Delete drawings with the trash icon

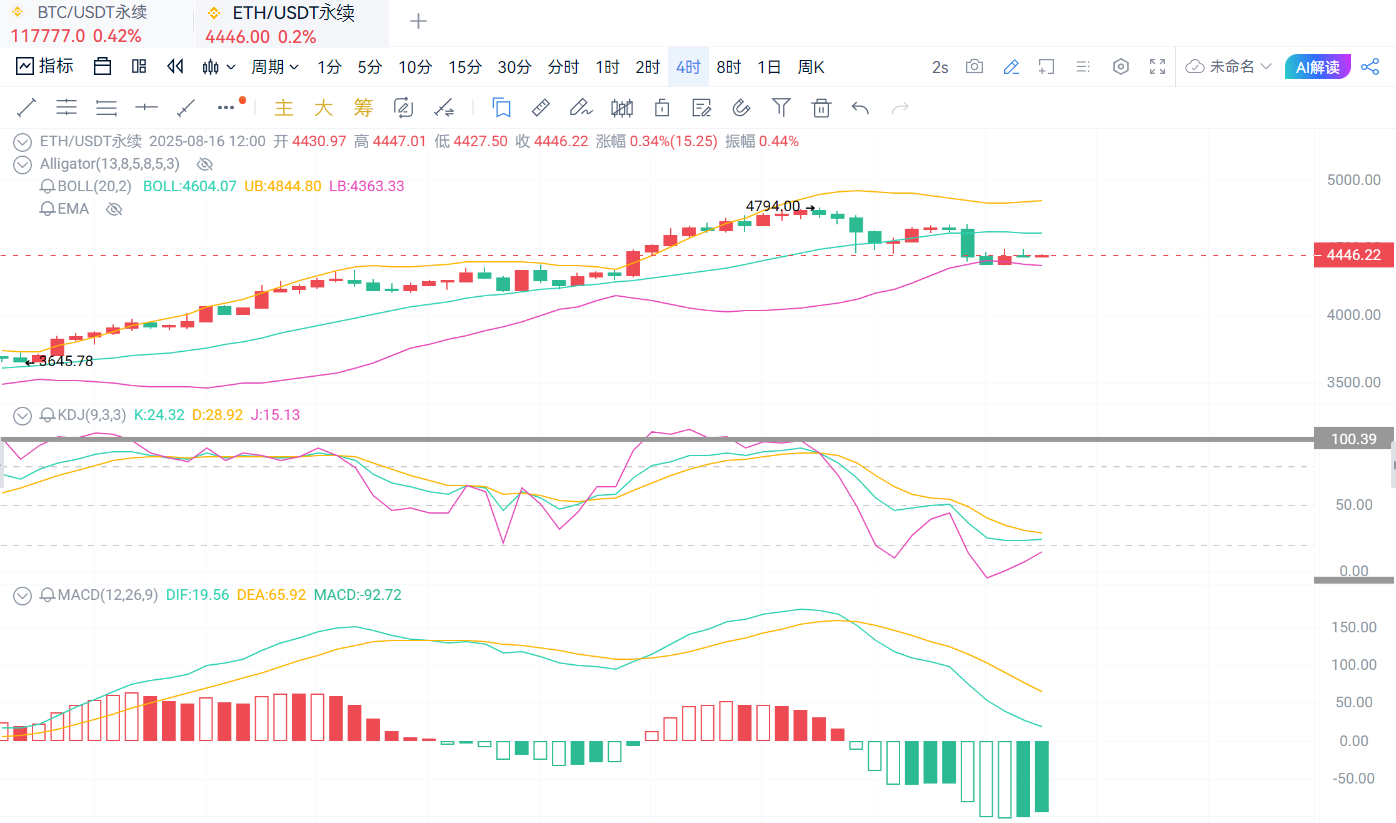click(x=821, y=107)
